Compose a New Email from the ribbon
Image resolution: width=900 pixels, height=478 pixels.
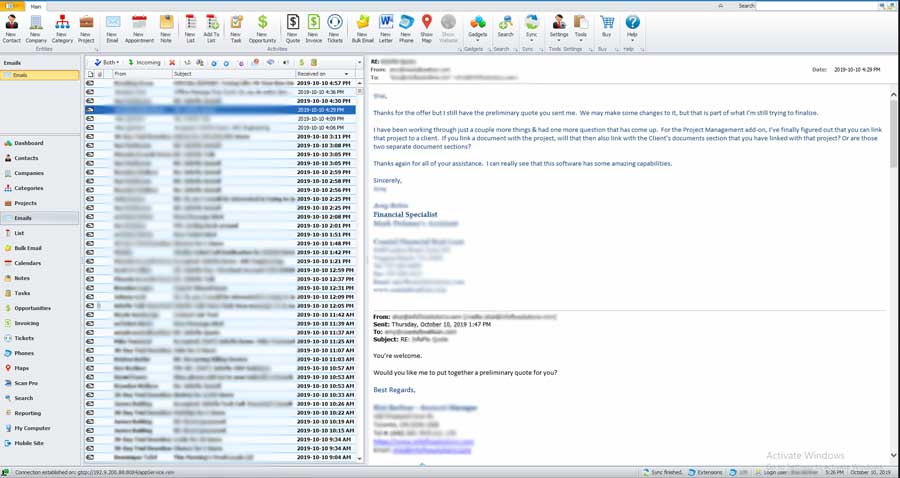(x=112, y=29)
